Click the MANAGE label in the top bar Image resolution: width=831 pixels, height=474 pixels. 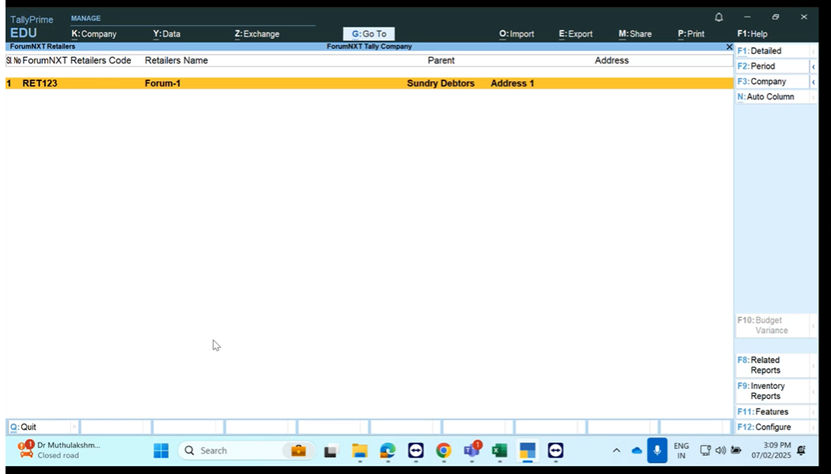(x=86, y=18)
